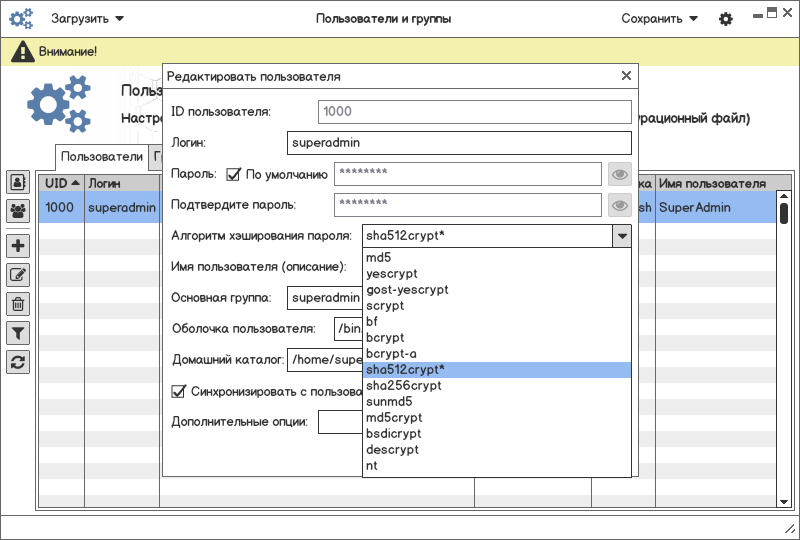The height and width of the screenshot is (540, 800).
Task: Toggle the default password checkbox
Action: click(234, 175)
